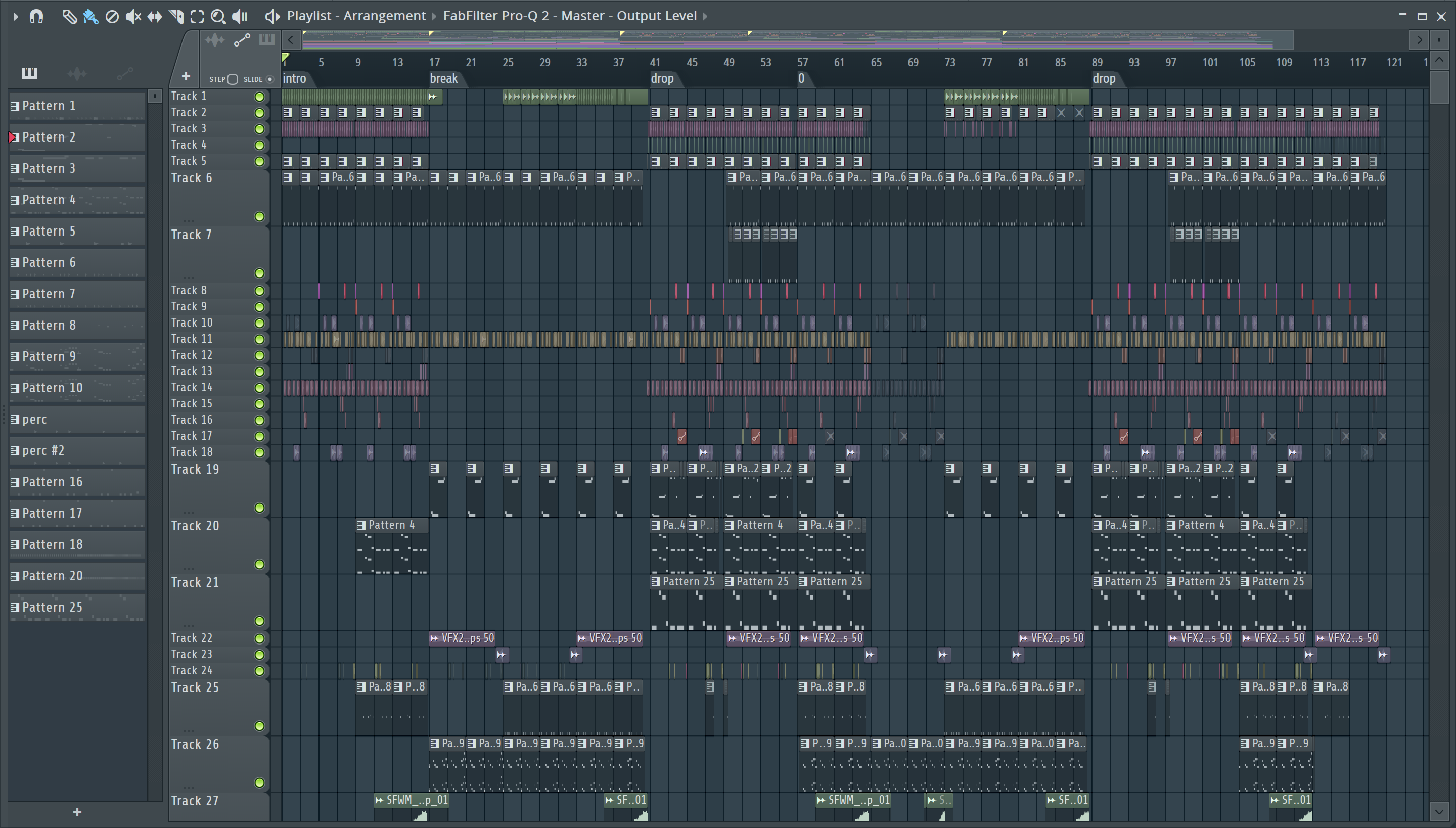
Task: Mute Track 1 with its green light
Action: point(259,97)
